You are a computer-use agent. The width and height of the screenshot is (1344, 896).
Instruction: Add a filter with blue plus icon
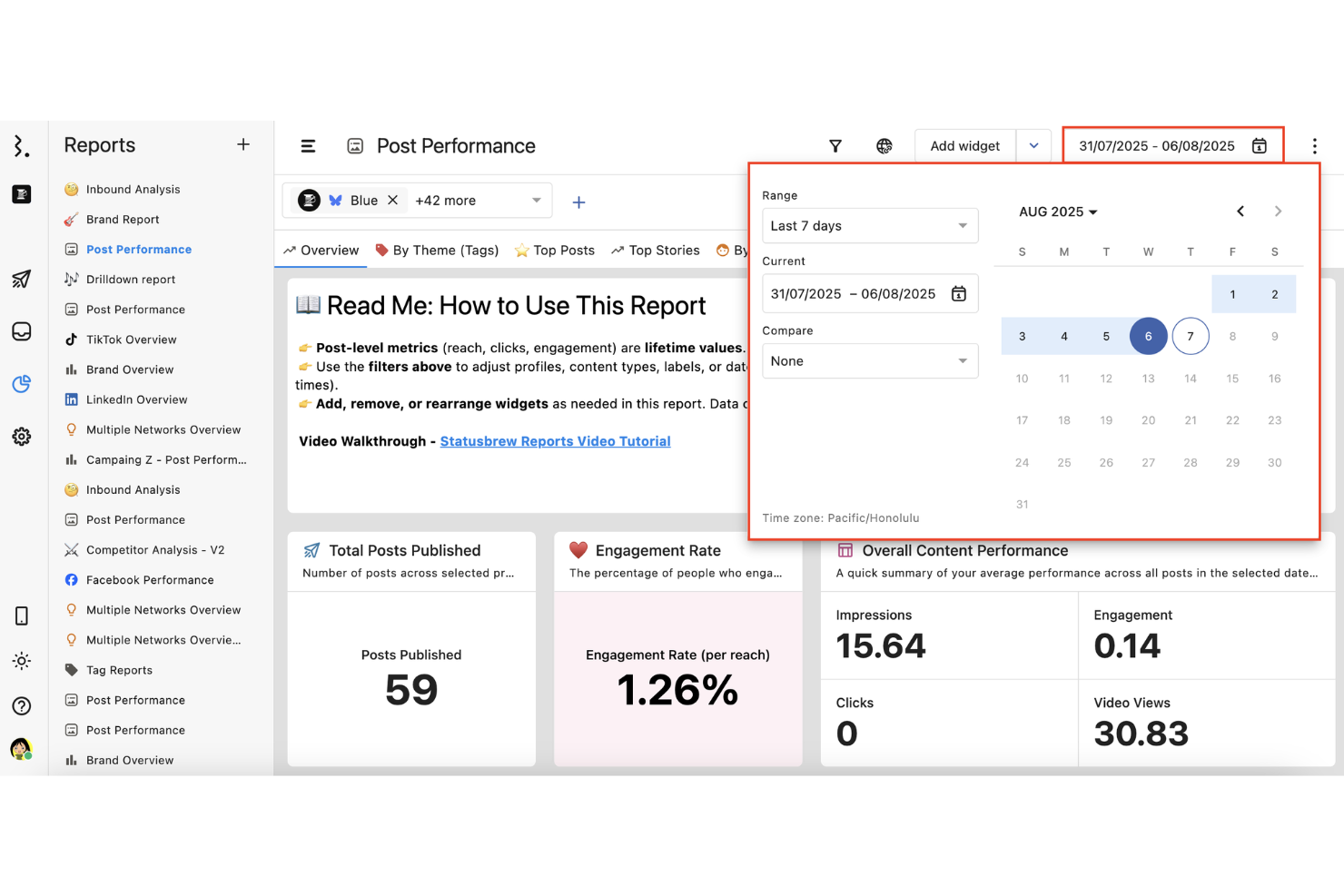tap(578, 202)
